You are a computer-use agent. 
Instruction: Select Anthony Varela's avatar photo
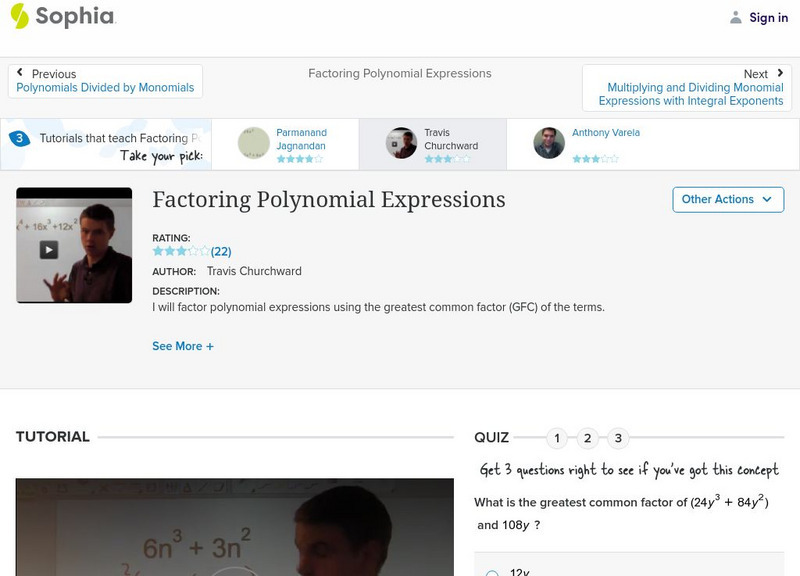point(549,143)
